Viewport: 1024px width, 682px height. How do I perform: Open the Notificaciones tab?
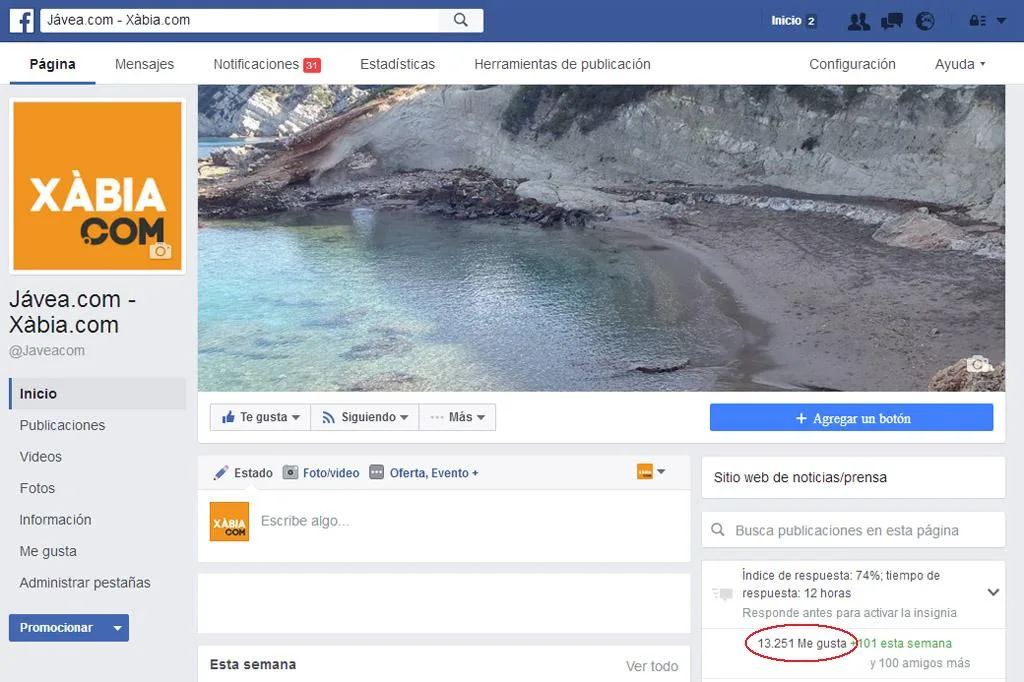[x=266, y=64]
